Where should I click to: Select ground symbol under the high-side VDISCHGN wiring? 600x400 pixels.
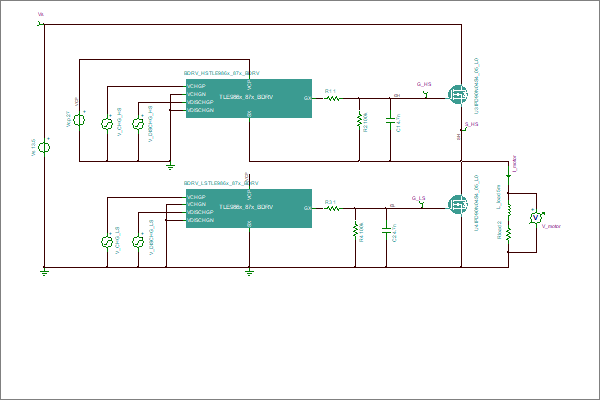point(171,166)
